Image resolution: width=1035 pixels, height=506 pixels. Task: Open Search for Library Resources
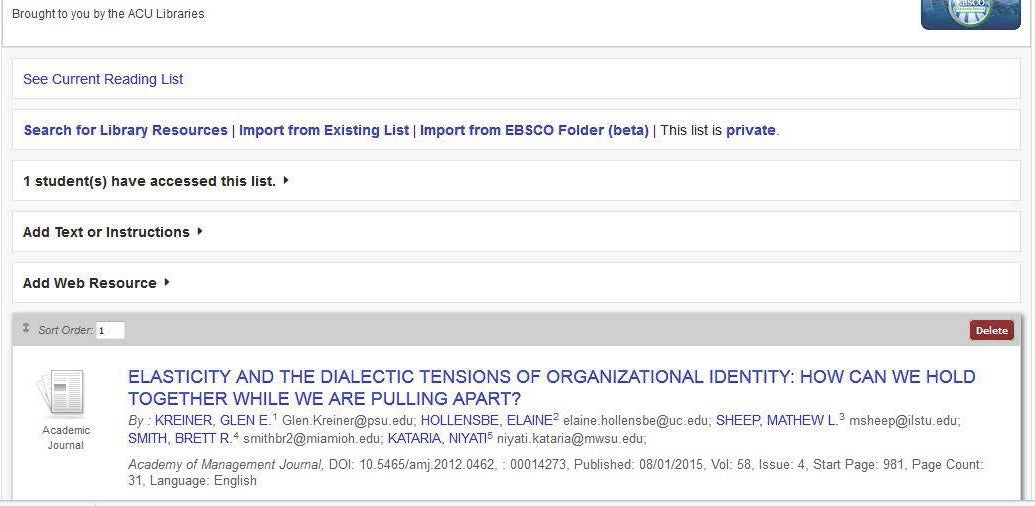pyautogui.click(x=125, y=130)
